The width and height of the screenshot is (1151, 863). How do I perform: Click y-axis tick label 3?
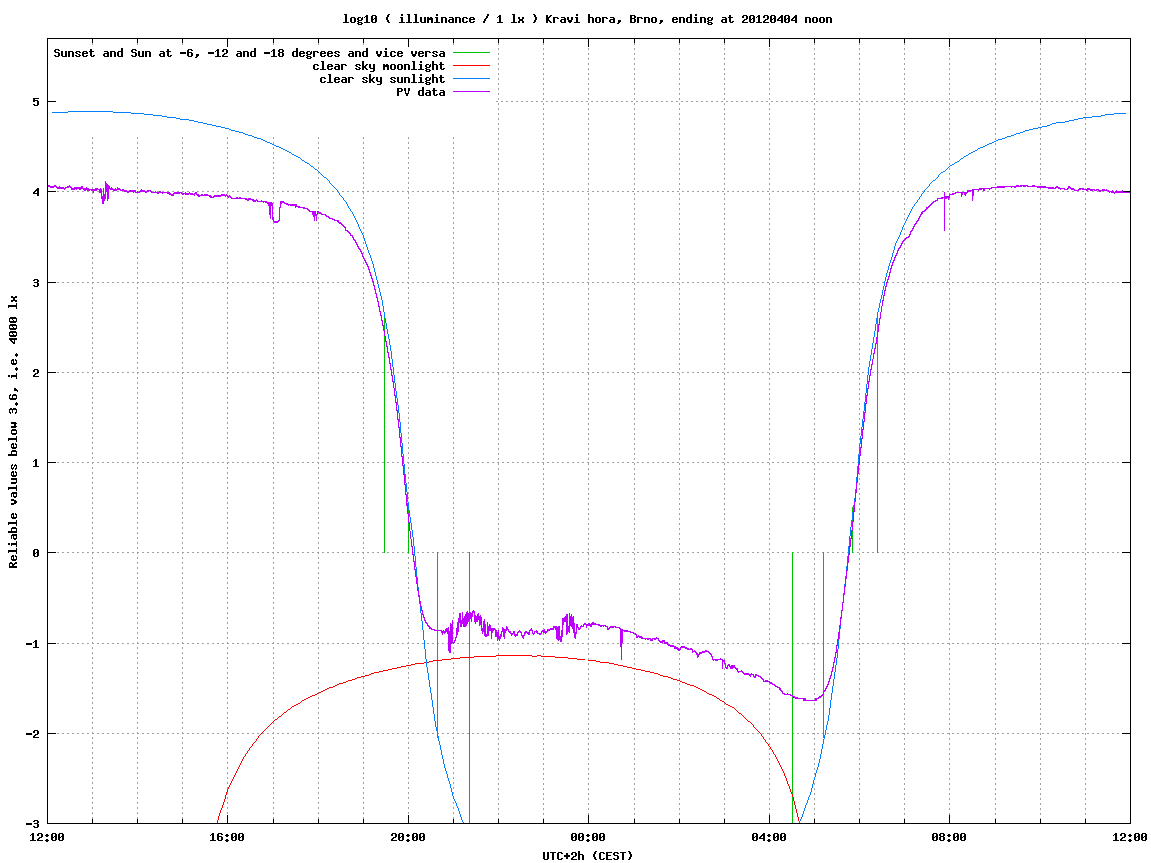pyautogui.click(x=35, y=283)
